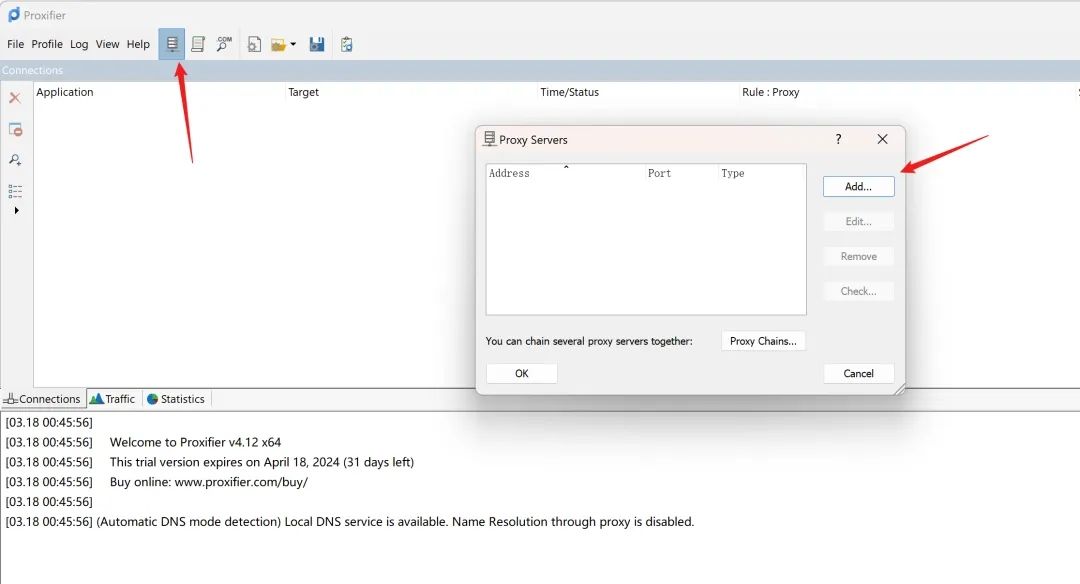Viewport: 1080px width, 584px height.
Task: Sort connections by Application column
Action: pyautogui.click(x=160, y=92)
